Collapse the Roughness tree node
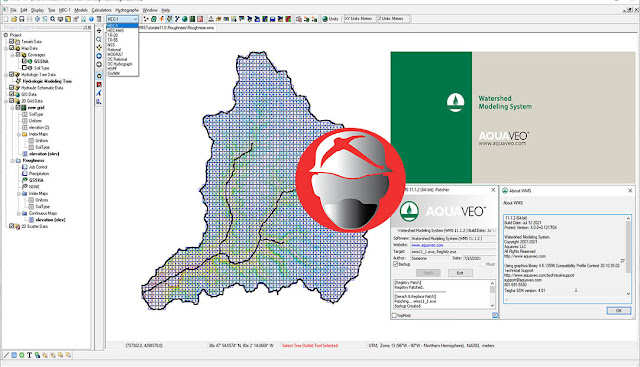Screen dimensions: 640x367 click(12, 160)
